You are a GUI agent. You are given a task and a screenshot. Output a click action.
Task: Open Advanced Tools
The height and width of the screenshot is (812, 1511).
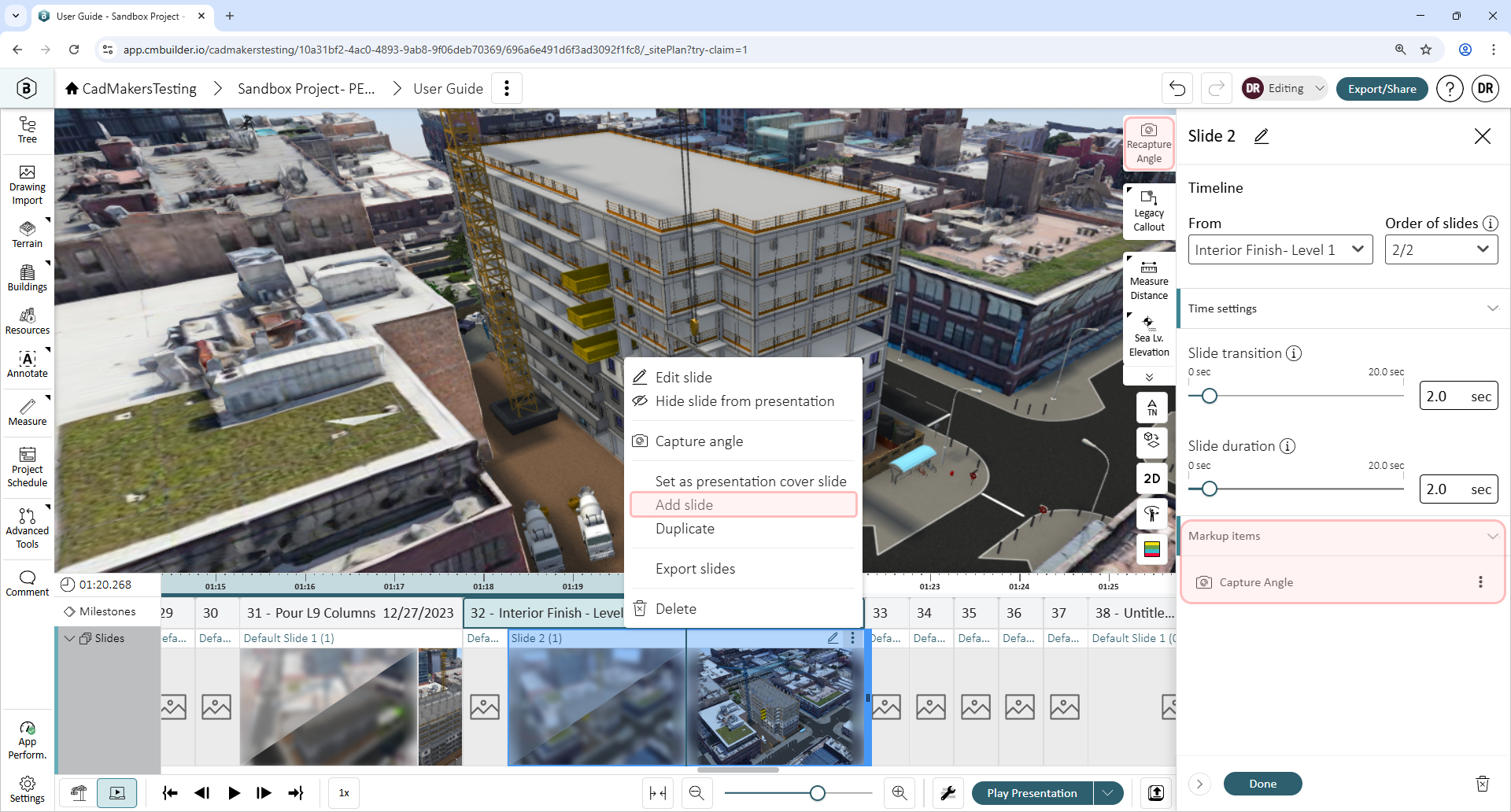pyautogui.click(x=28, y=528)
